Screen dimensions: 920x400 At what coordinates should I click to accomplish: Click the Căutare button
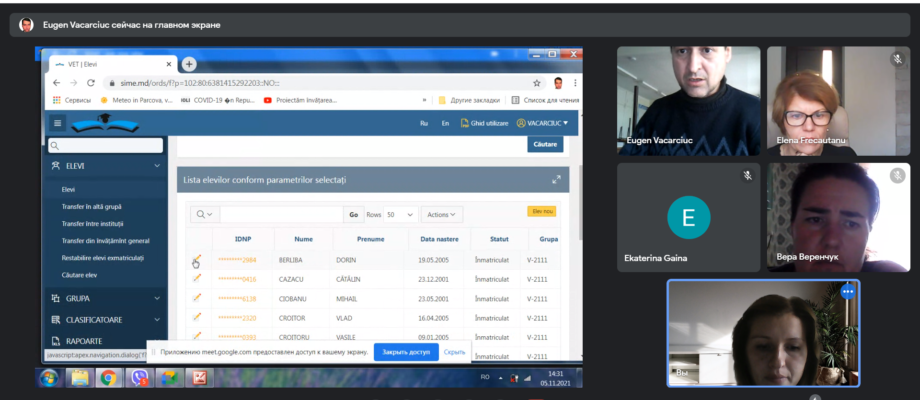[545, 144]
